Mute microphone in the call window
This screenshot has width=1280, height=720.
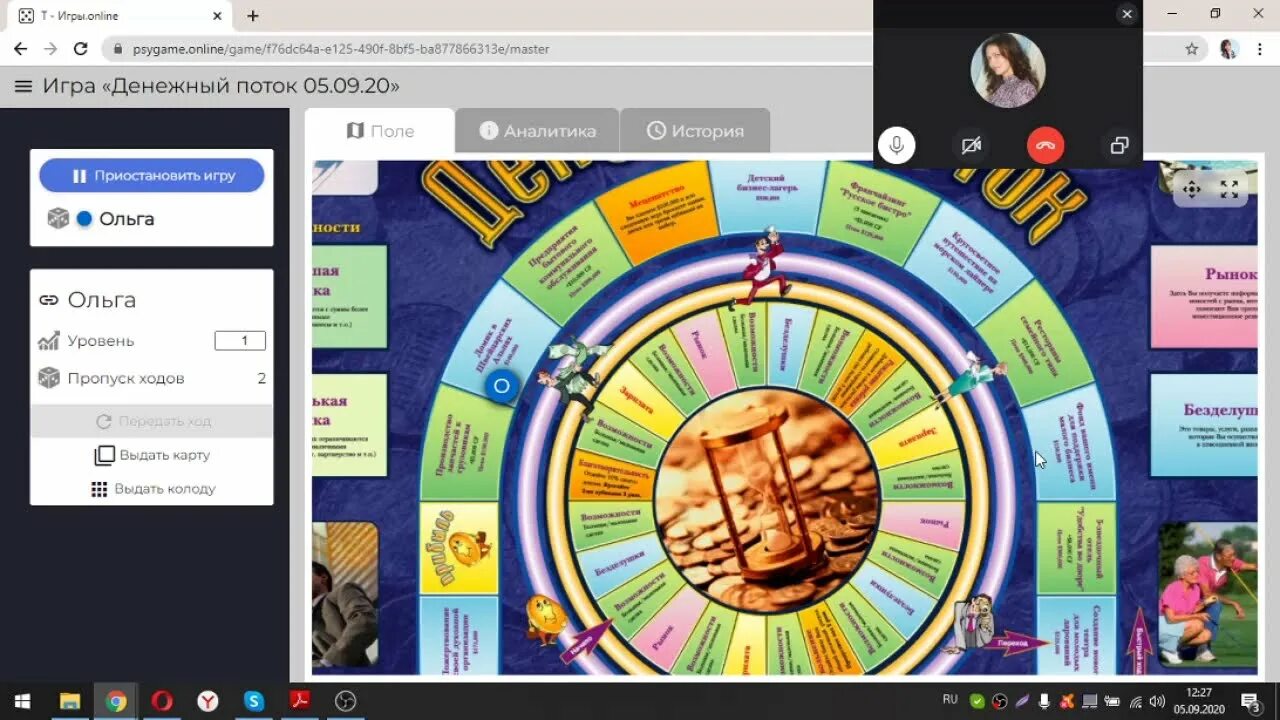896,146
